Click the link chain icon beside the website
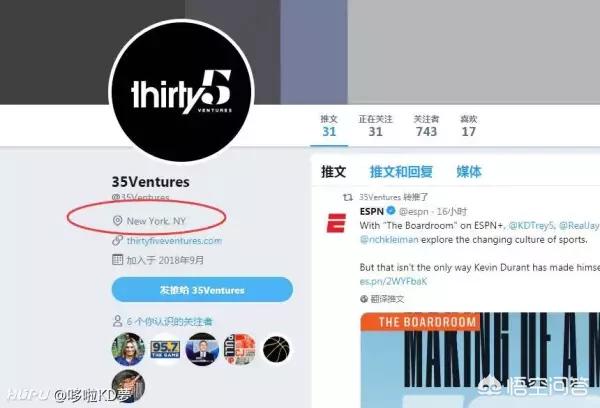Screen dimensions: 600x408 click(117, 241)
